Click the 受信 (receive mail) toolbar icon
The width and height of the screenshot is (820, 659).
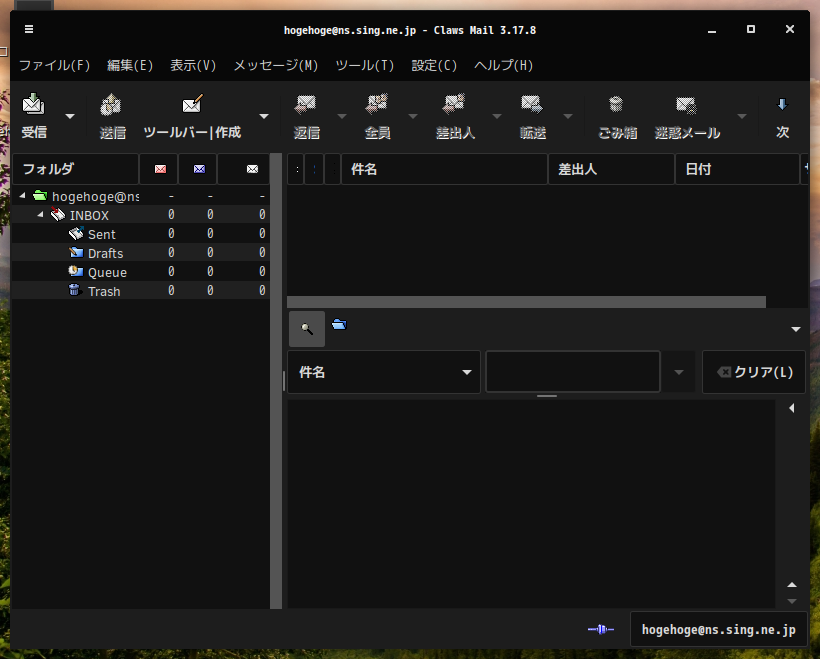[34, 104]
